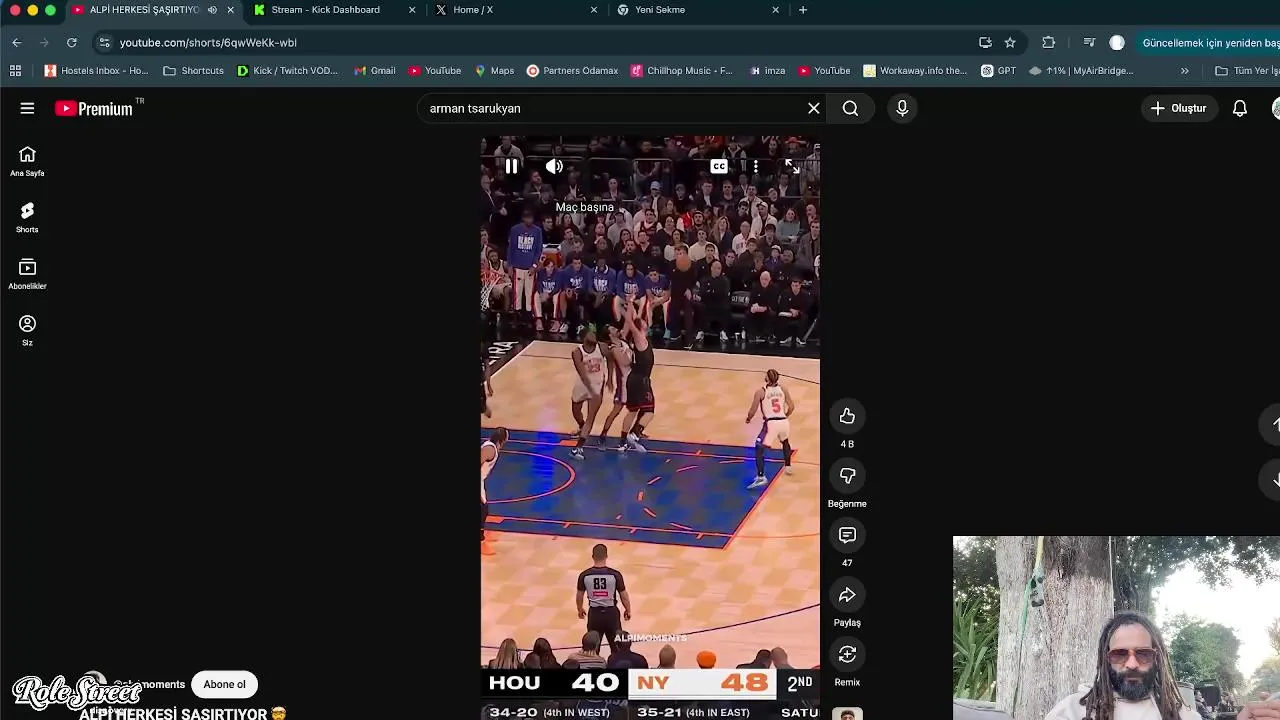Open the Gmail bookmark
Viewport: 1280px width, 720px height.
375,71
